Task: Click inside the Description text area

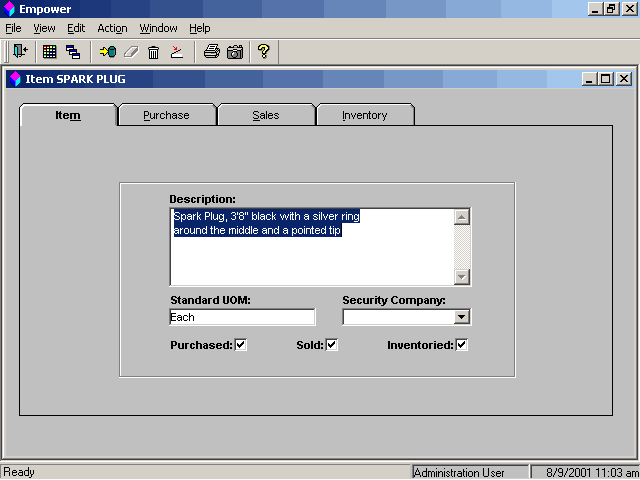Action: click(x=312, y=247)
